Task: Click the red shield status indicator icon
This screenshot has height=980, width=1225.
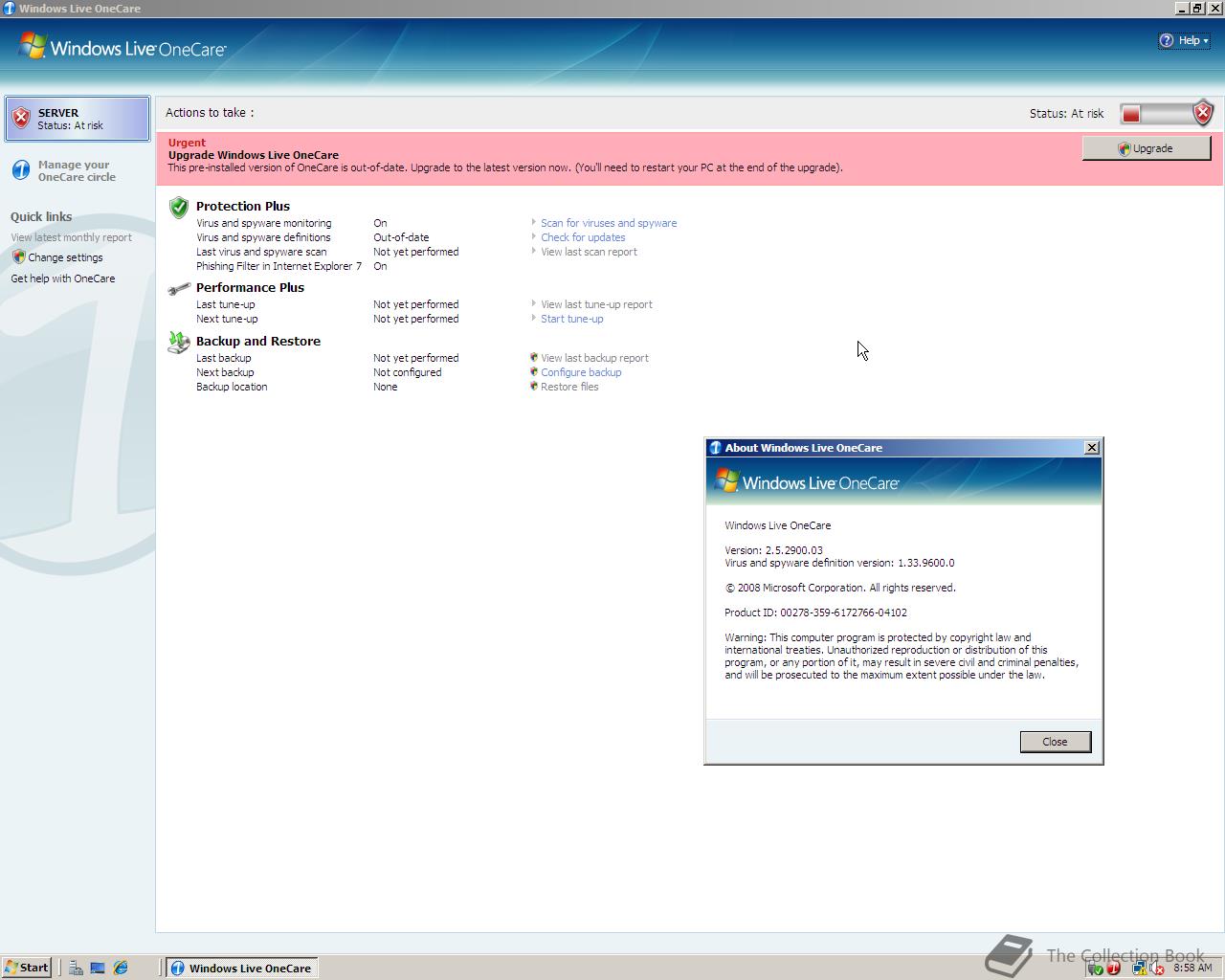Action: (1203, 113)
